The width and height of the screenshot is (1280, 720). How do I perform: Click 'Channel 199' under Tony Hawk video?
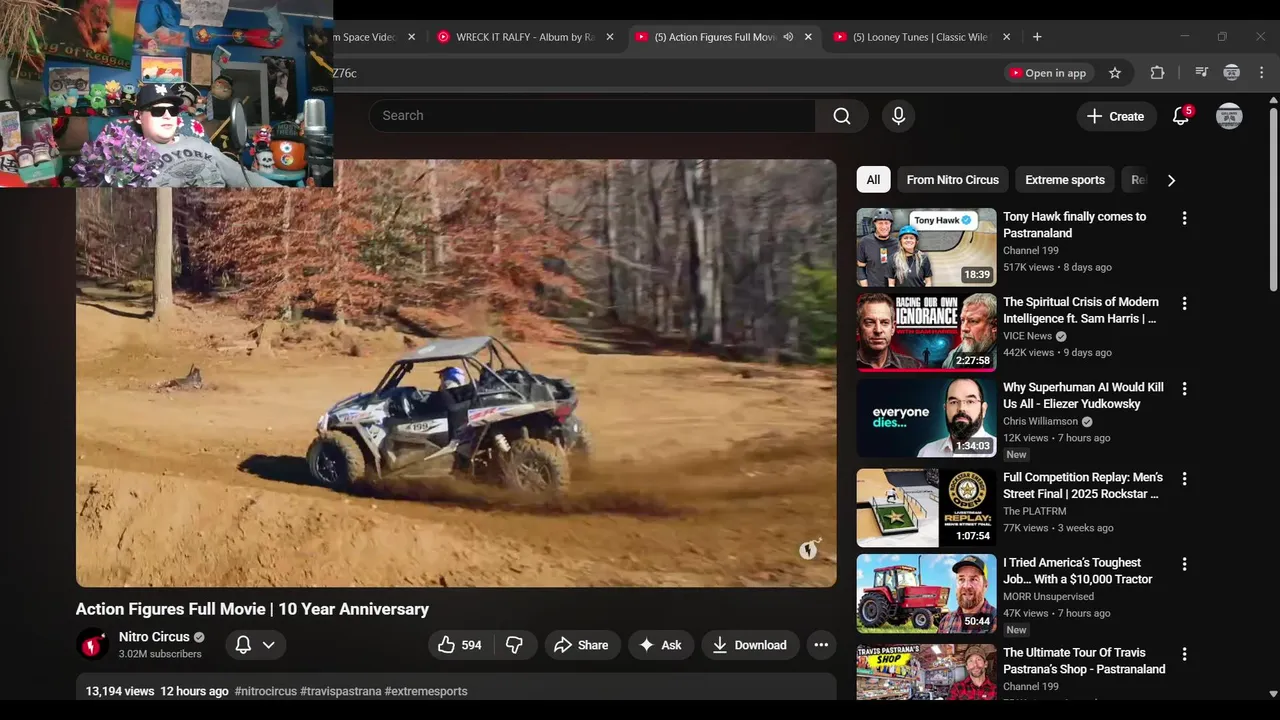1031,251
